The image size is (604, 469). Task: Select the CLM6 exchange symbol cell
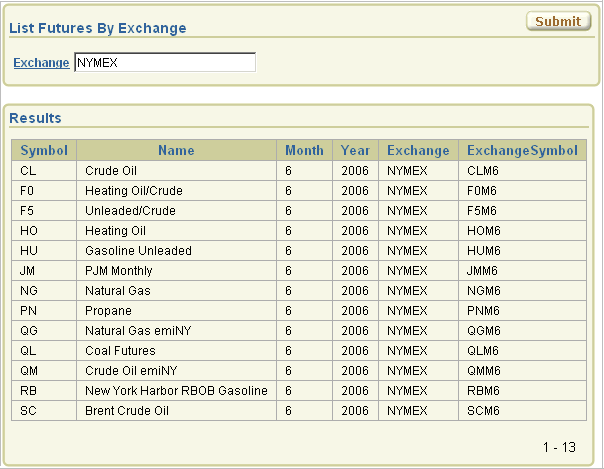[522, 171]
